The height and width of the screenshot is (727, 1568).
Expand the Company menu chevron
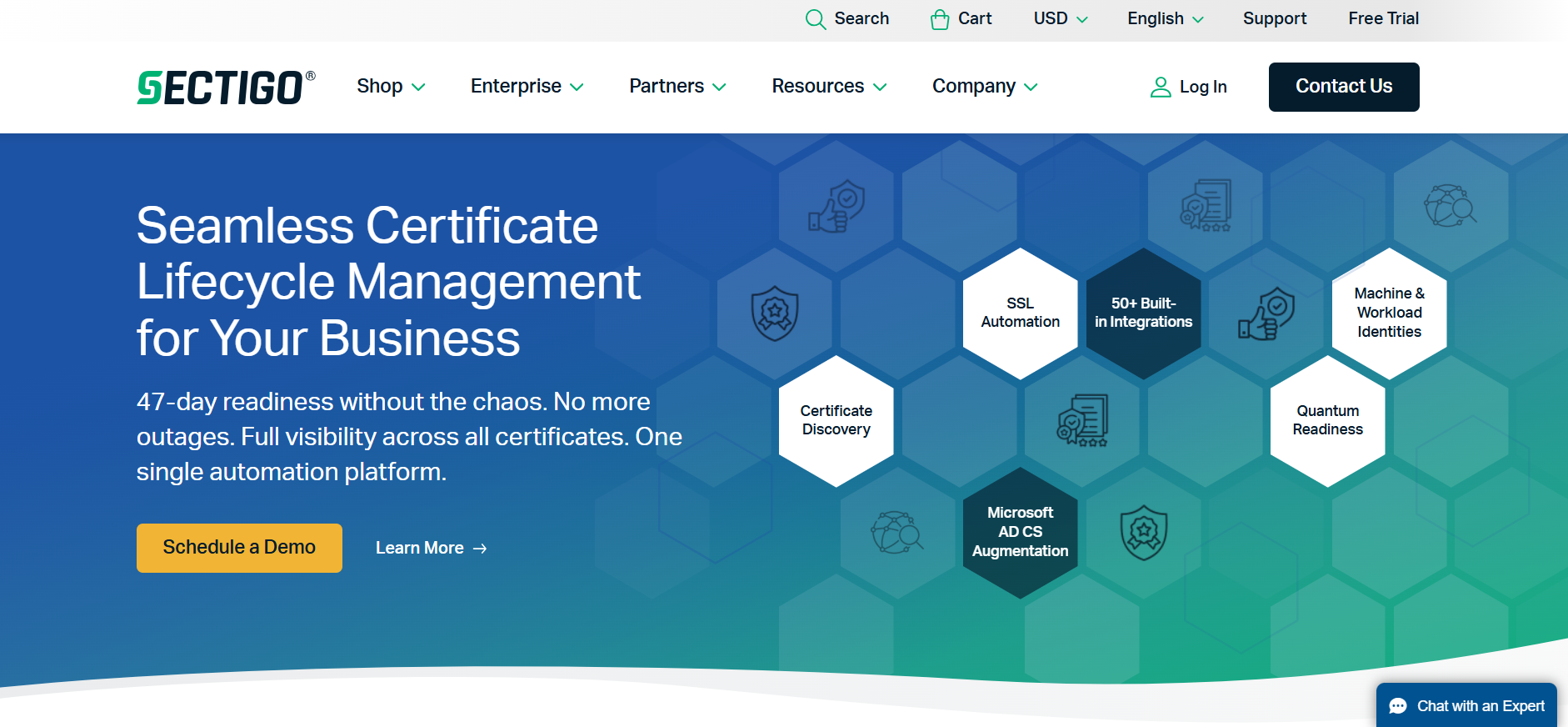click(x=1031, y=88)
